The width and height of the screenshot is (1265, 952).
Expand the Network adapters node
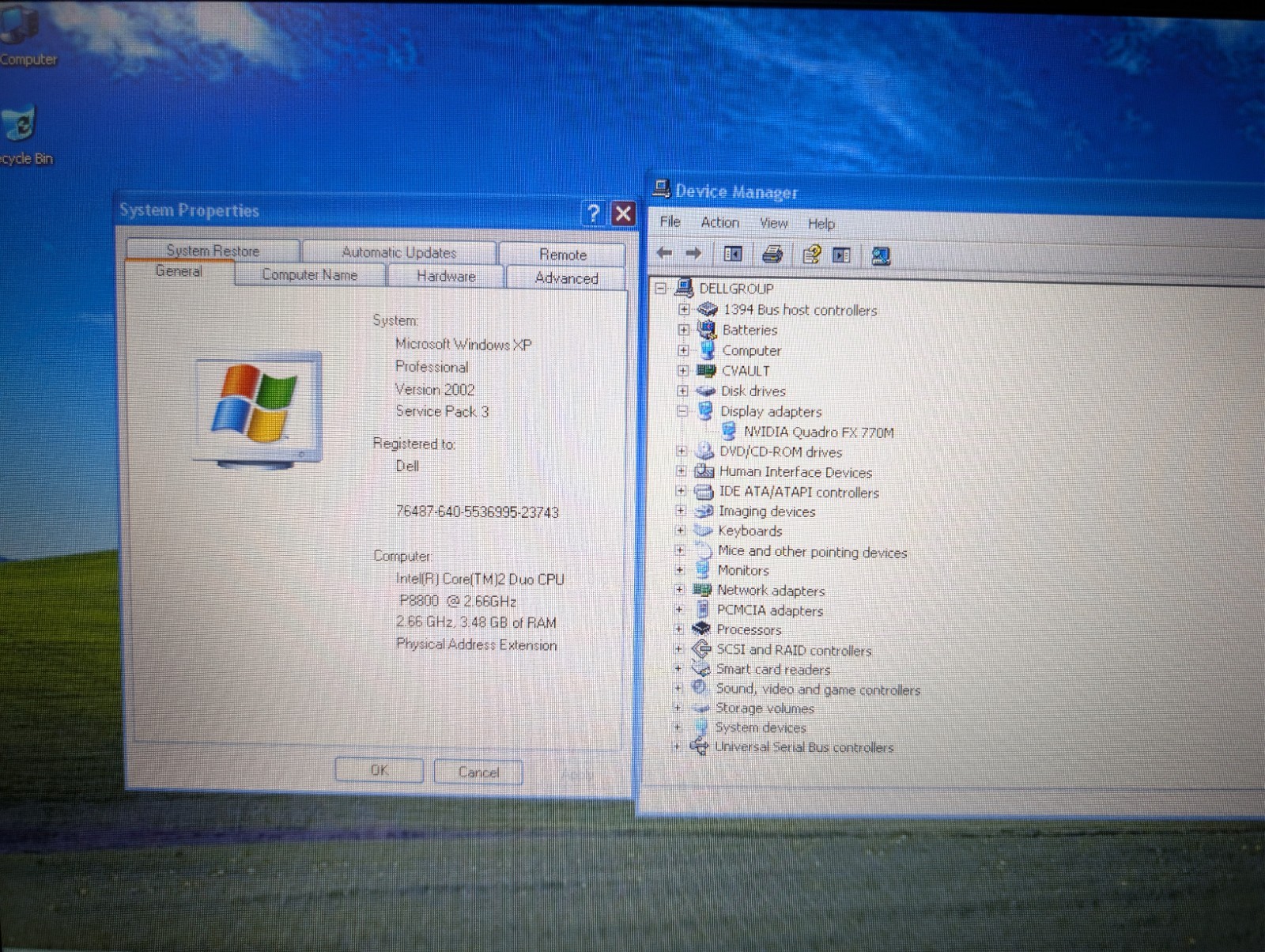[679, 589]
